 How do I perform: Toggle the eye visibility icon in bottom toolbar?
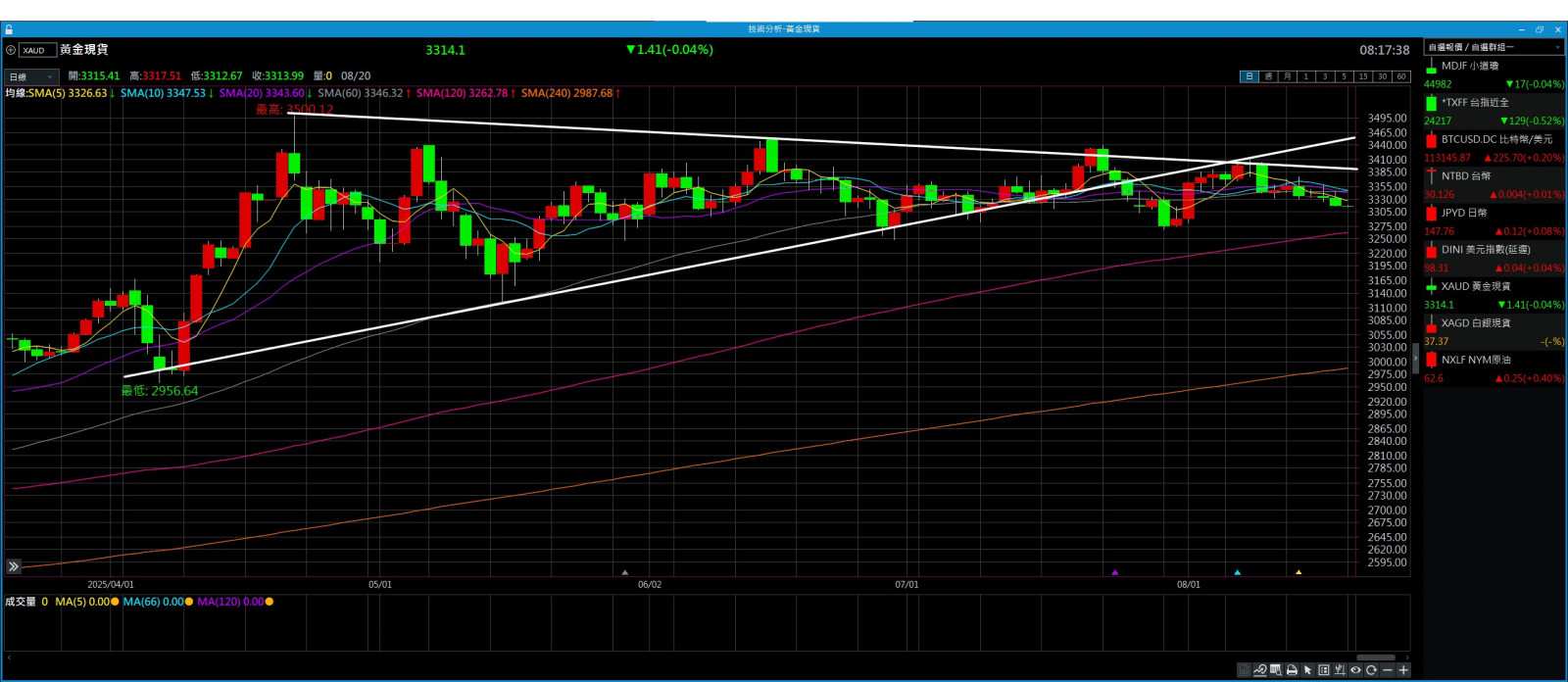point(1355,670)
